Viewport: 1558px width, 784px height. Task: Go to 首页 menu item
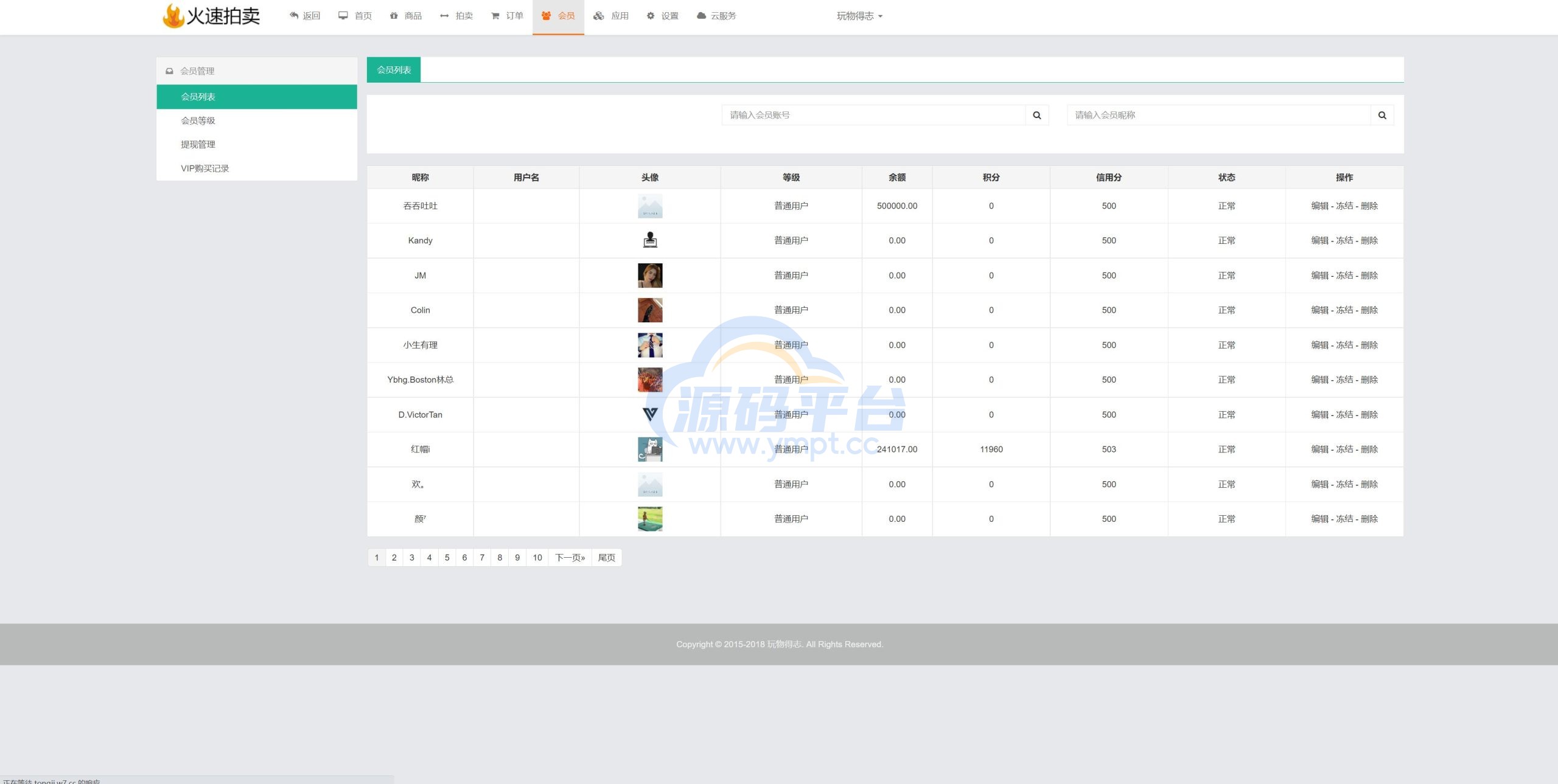coord(355,16)
